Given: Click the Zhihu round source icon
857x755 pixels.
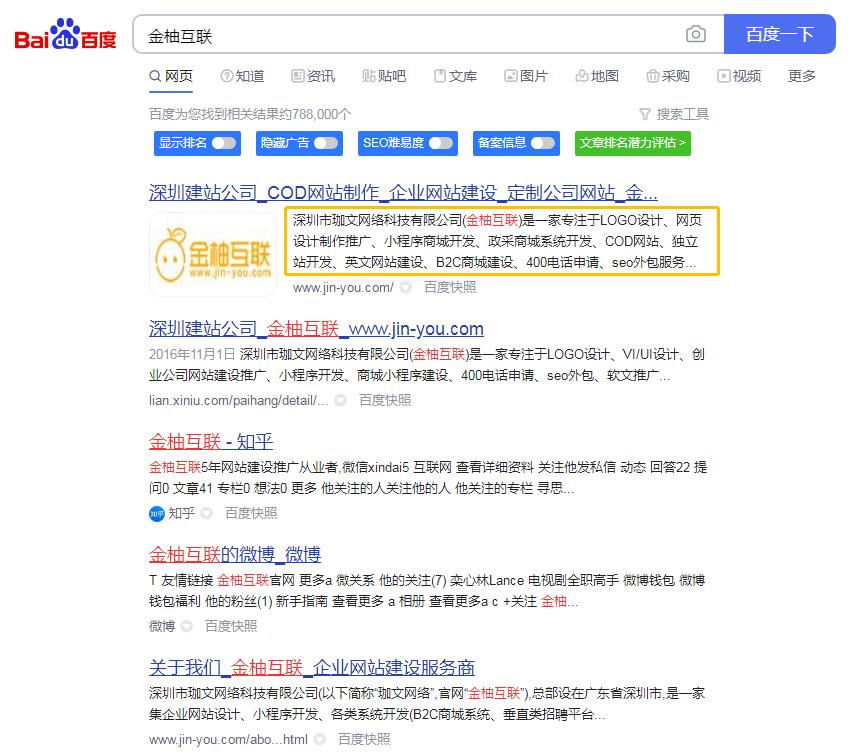Looking at the screenshot, I should pos(157,514).
